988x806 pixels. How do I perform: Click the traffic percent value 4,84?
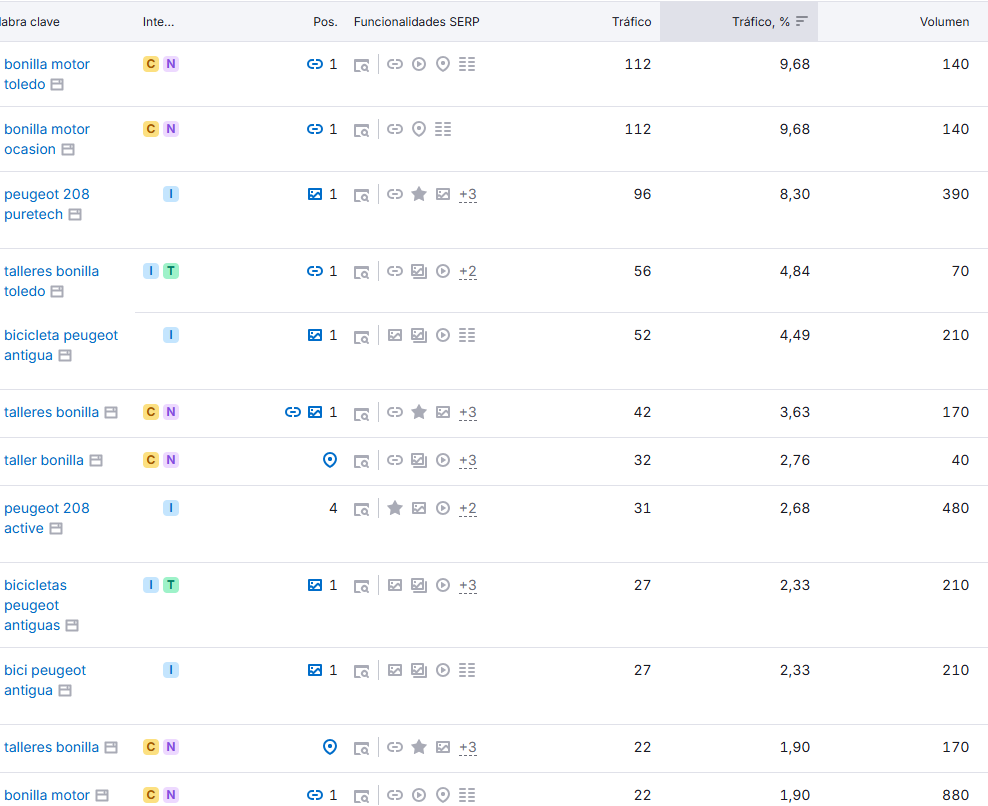tap(795, 271)
